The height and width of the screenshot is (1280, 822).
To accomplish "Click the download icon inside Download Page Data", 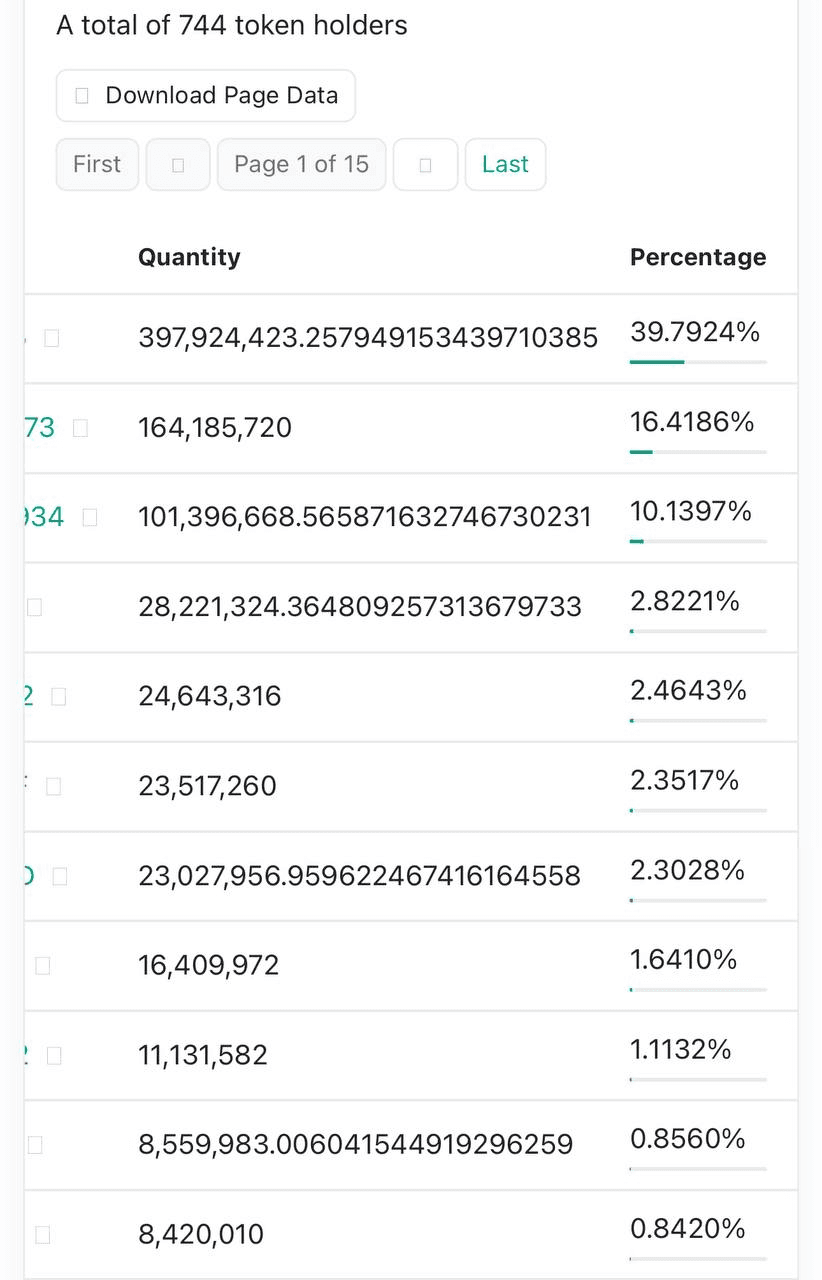I will pos(82,96).
